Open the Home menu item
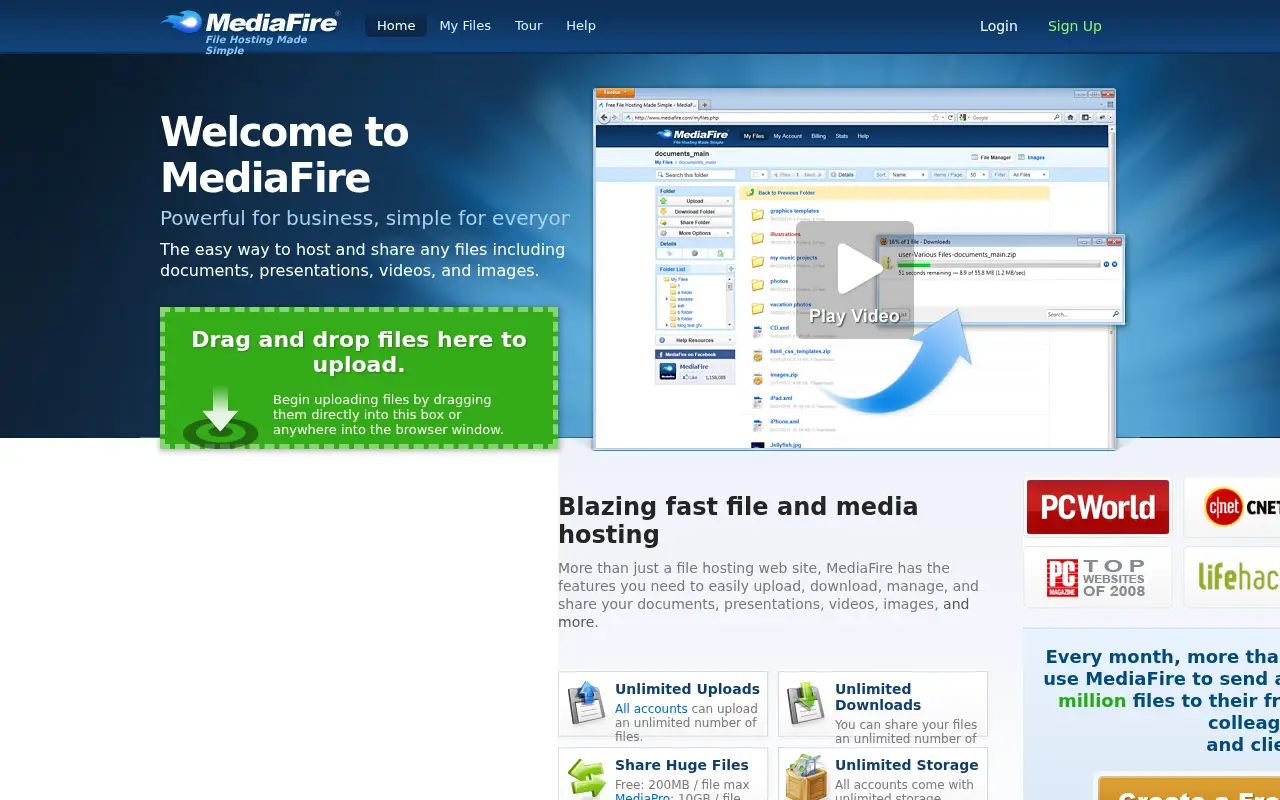The image size is (1280, 800). point(396,26)
